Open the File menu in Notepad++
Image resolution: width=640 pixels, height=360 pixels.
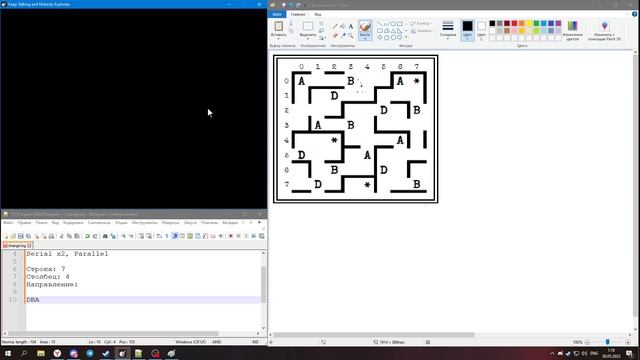8,223
